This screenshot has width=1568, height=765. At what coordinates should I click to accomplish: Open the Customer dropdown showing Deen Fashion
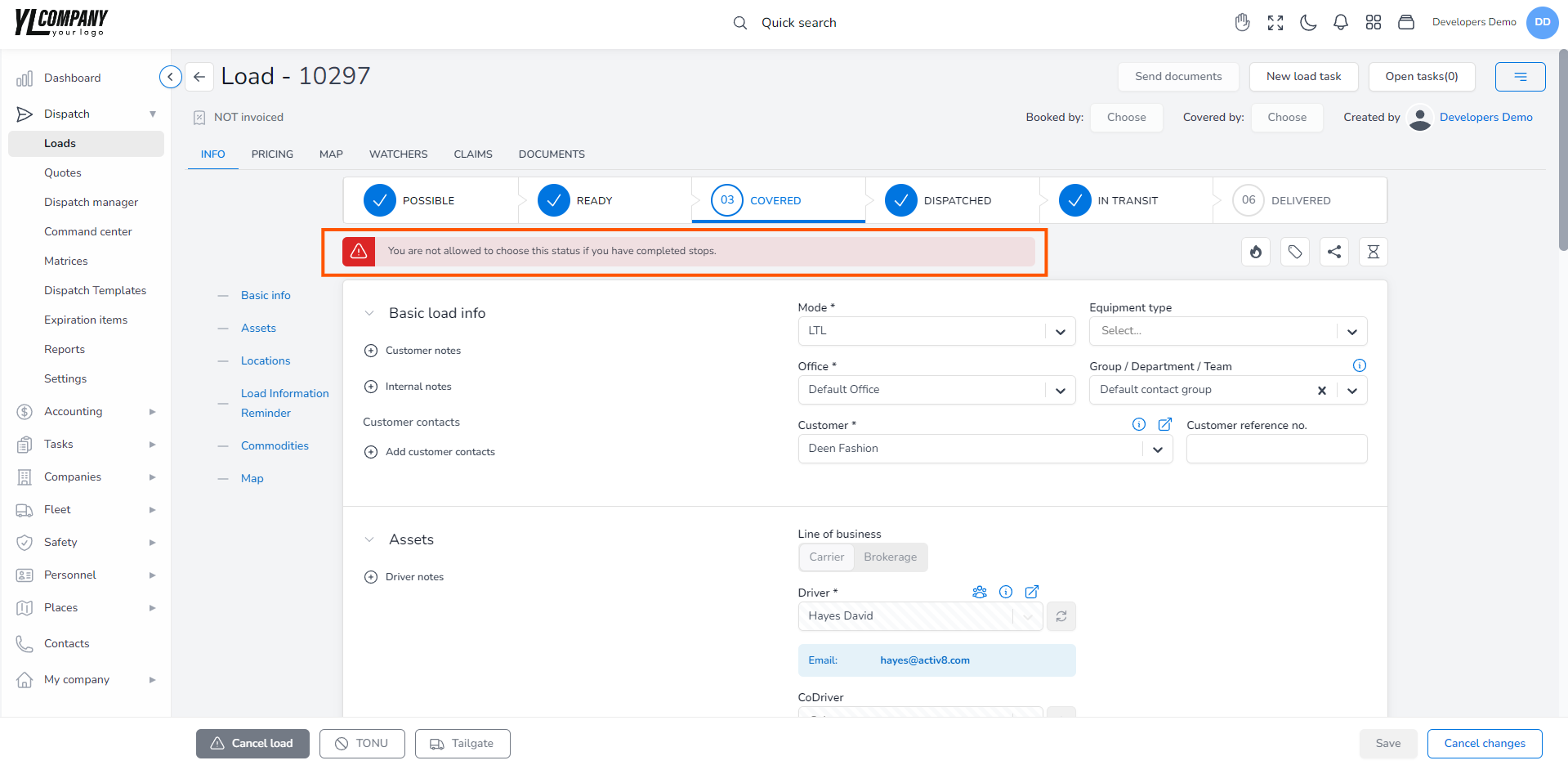tap(985, 449)
